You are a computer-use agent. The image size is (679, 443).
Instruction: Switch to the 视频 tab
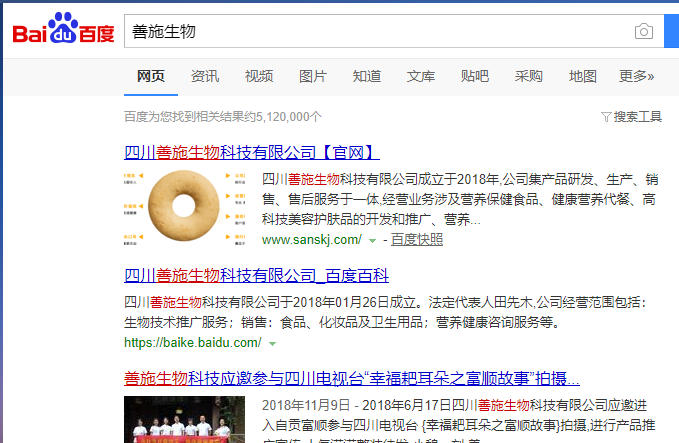[x=259, y=76]
